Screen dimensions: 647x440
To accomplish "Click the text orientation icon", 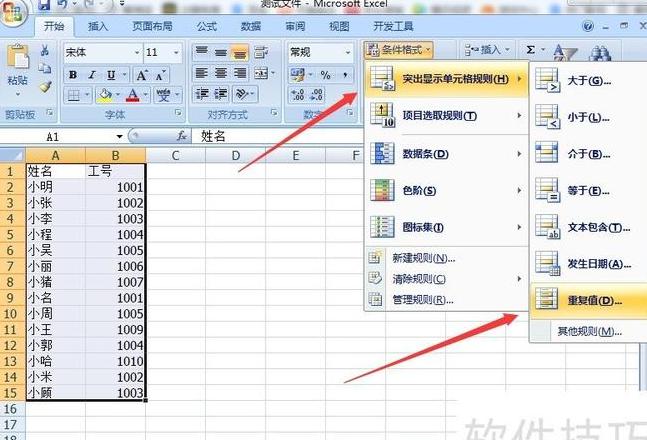I will point(241,94).
